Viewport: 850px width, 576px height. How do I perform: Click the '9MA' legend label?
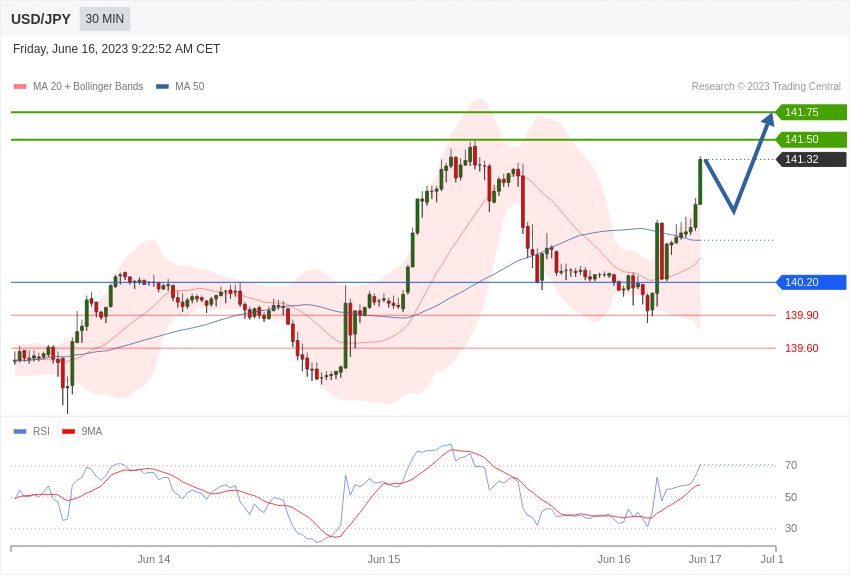92,431
